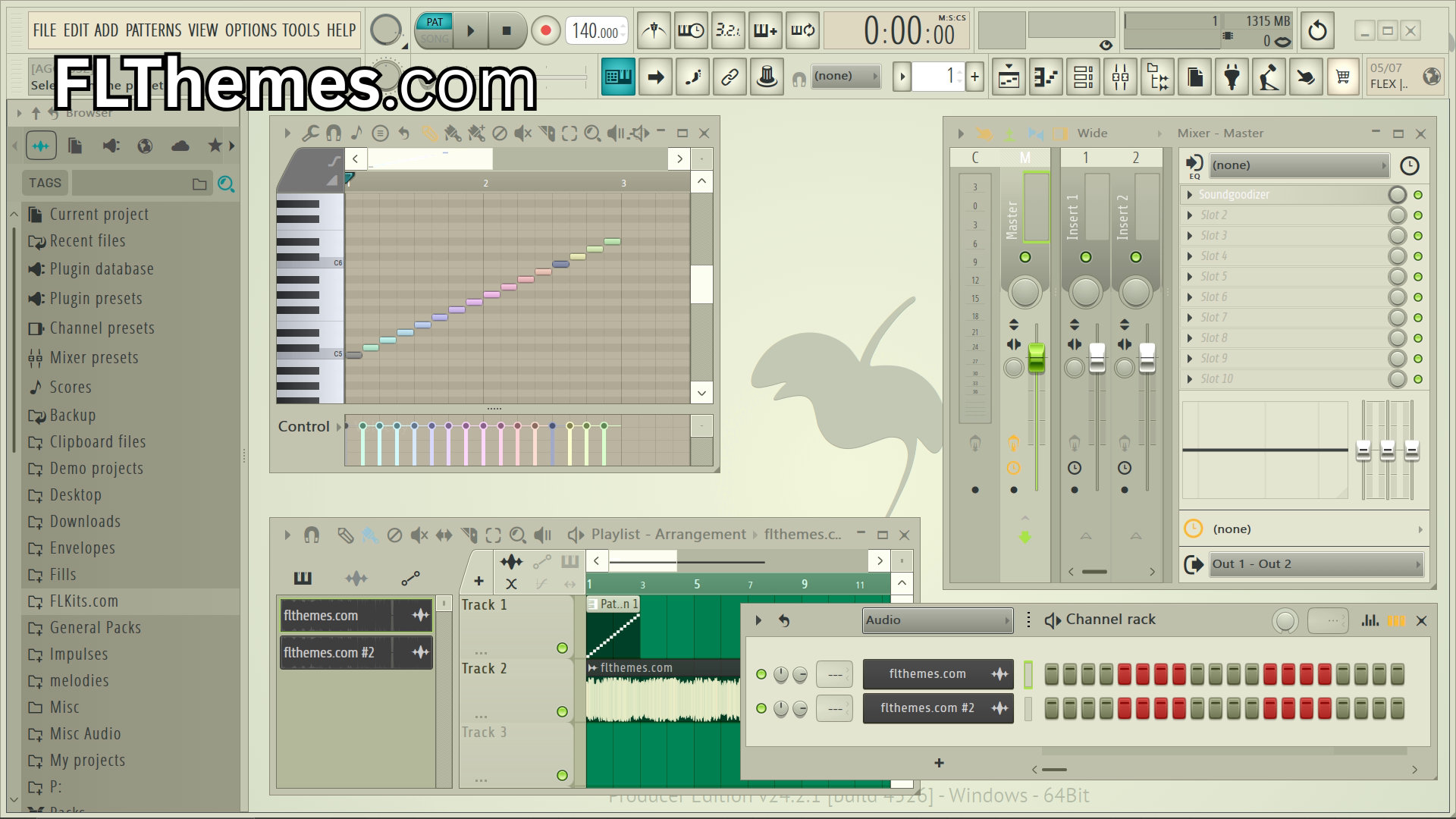Open the PATTERNS menu
This screenshot has width=1456, height=819.
[154, 30]
